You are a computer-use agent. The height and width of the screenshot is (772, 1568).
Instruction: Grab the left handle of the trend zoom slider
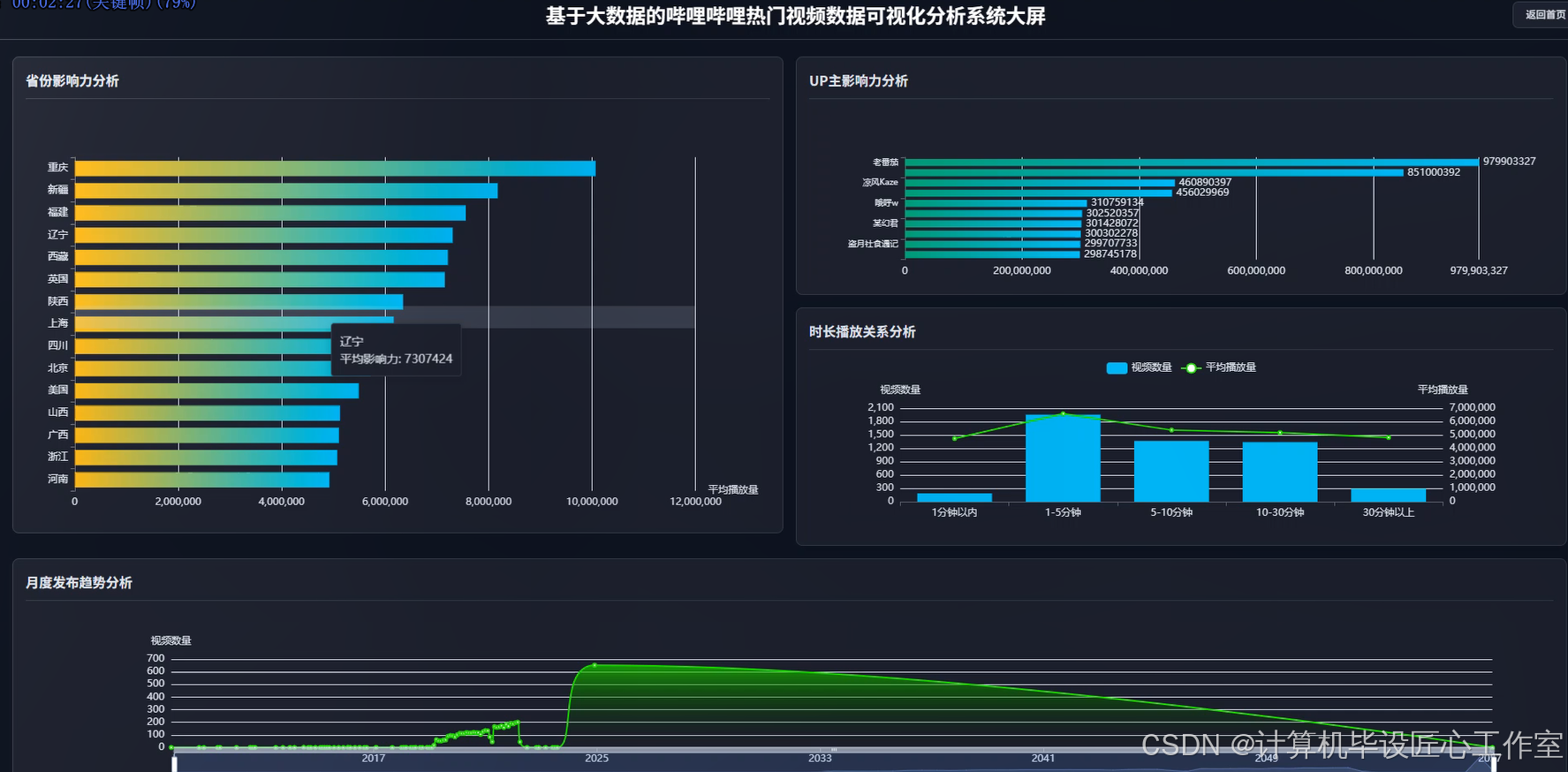(174, 763)
